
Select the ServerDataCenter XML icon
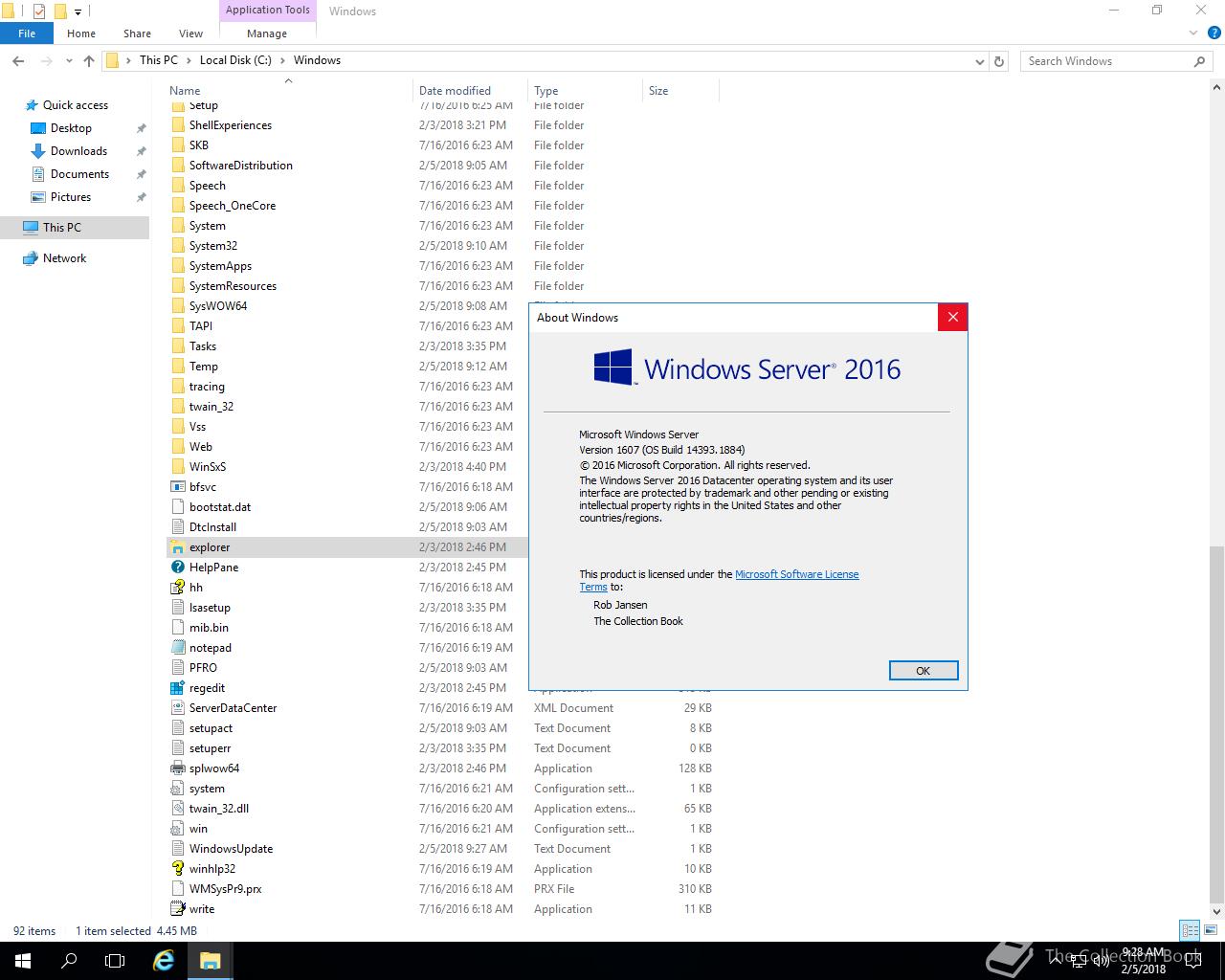click(177, 708)
